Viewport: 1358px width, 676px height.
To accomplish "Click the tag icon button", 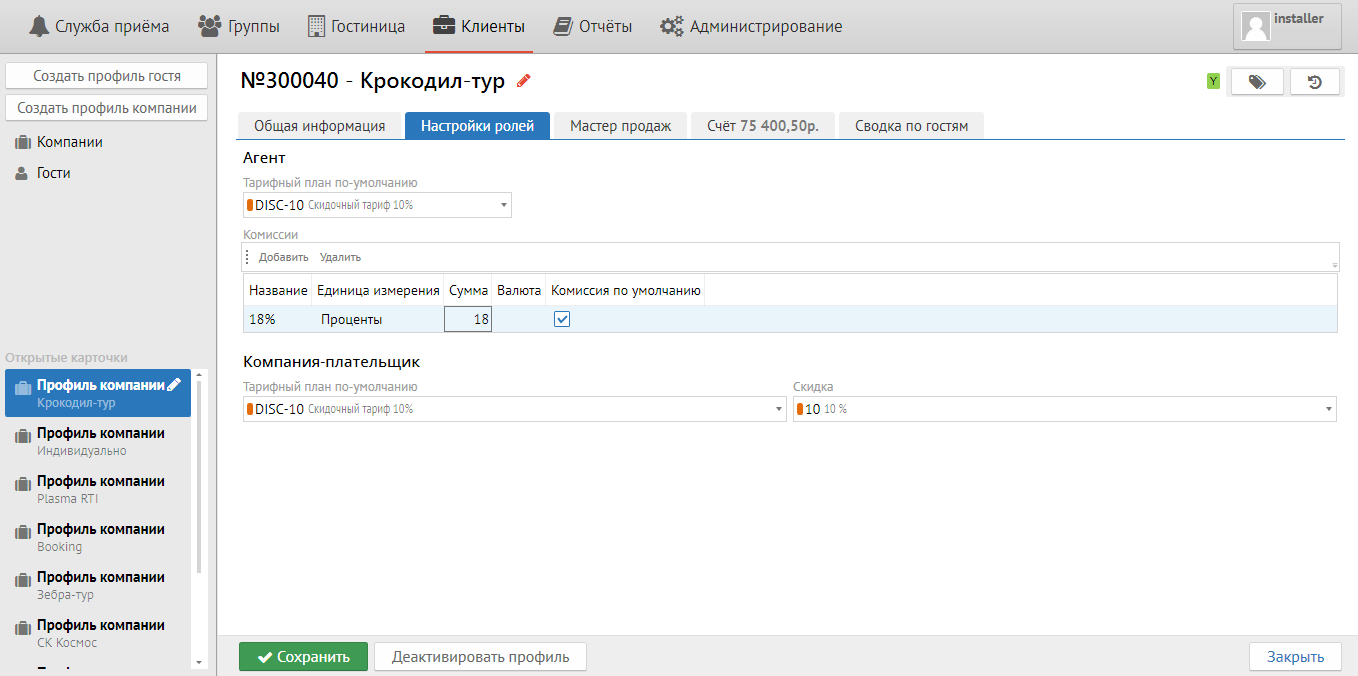I will point(1257,82).
